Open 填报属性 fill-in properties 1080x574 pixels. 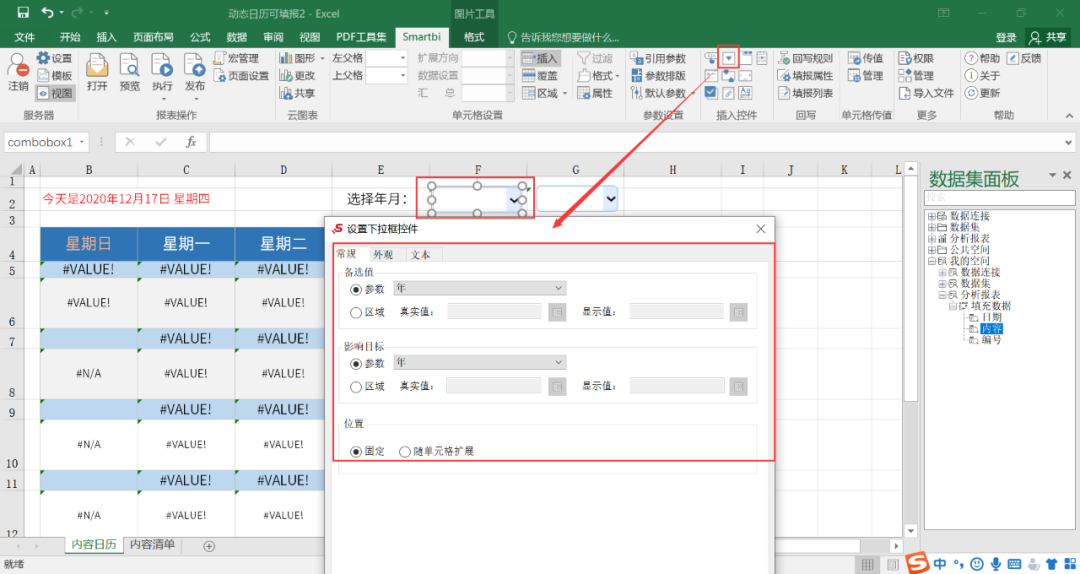[805, 76]
